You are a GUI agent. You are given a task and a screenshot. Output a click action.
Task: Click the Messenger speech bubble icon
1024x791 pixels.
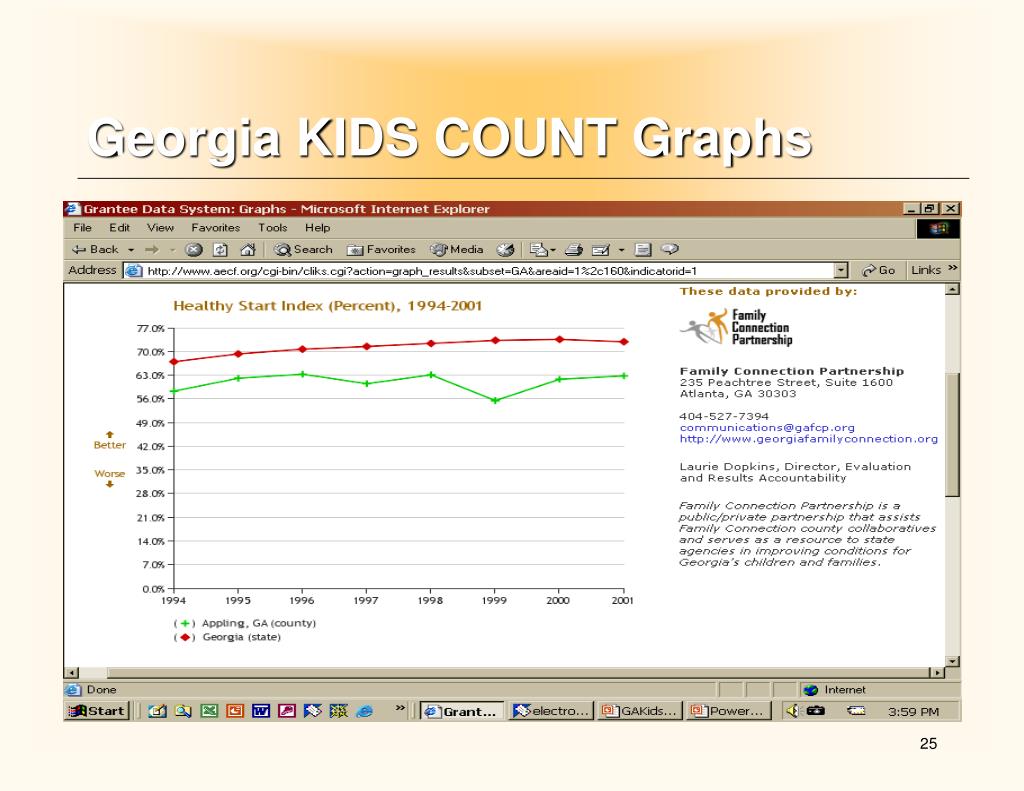(670, 249)
